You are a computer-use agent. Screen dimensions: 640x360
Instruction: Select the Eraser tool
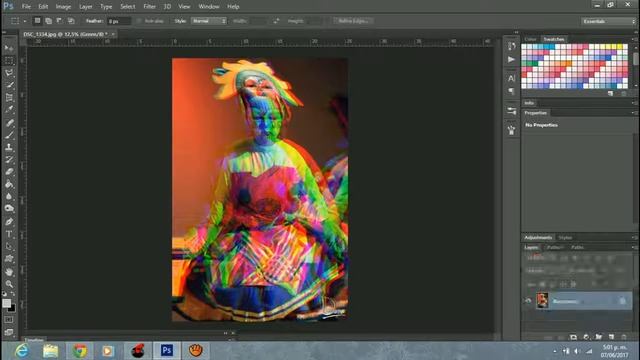click(9, 172)
